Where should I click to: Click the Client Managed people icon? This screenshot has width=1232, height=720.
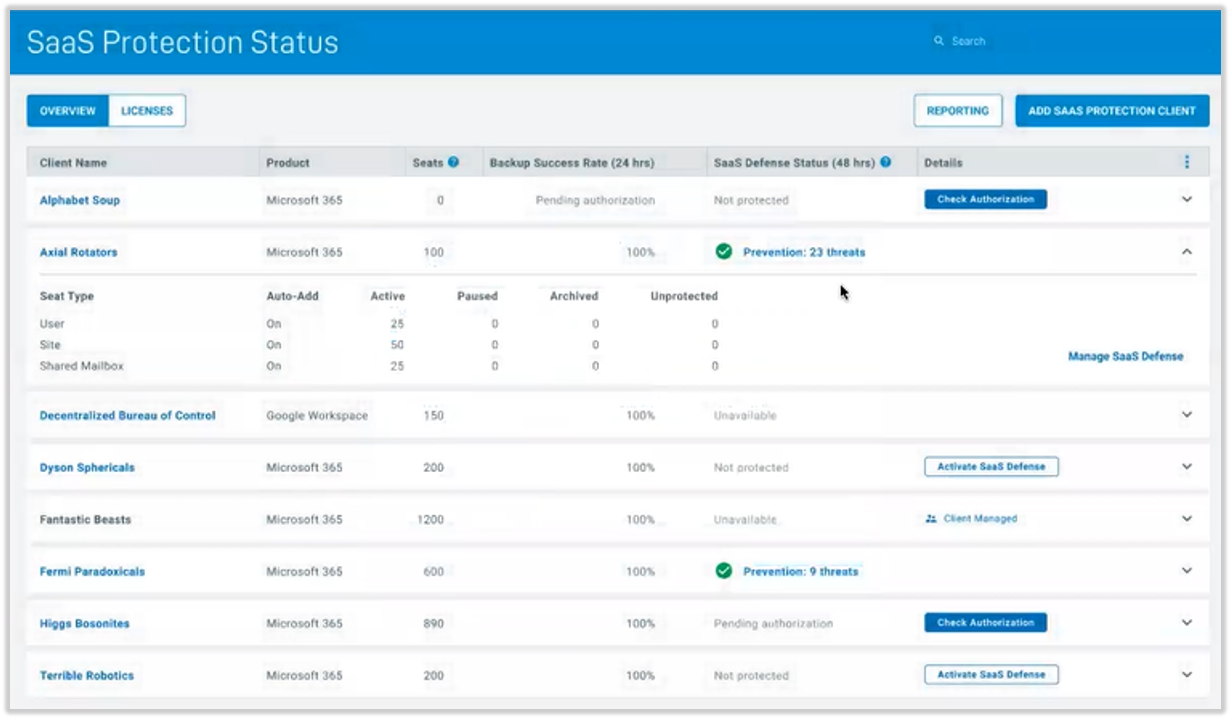tap(931, 519)
